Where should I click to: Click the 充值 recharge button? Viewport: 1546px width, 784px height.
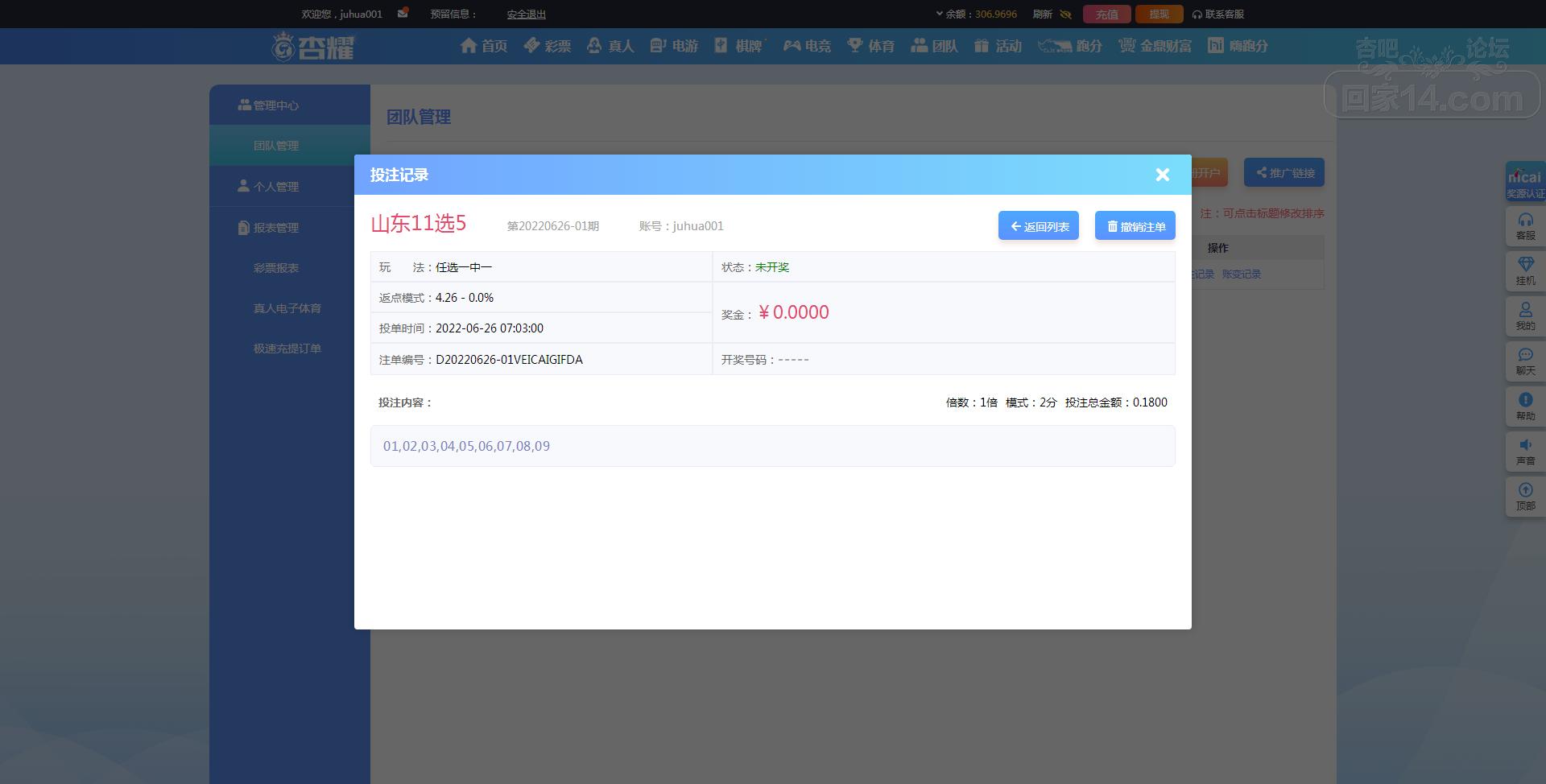tap(1106, 14)
